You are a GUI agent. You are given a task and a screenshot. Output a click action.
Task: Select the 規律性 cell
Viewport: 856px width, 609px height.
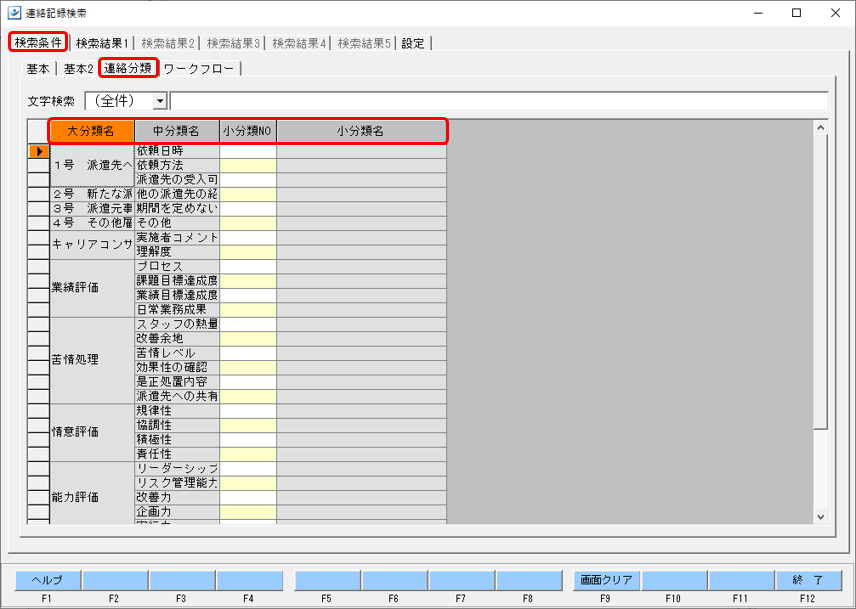point(177,411)
